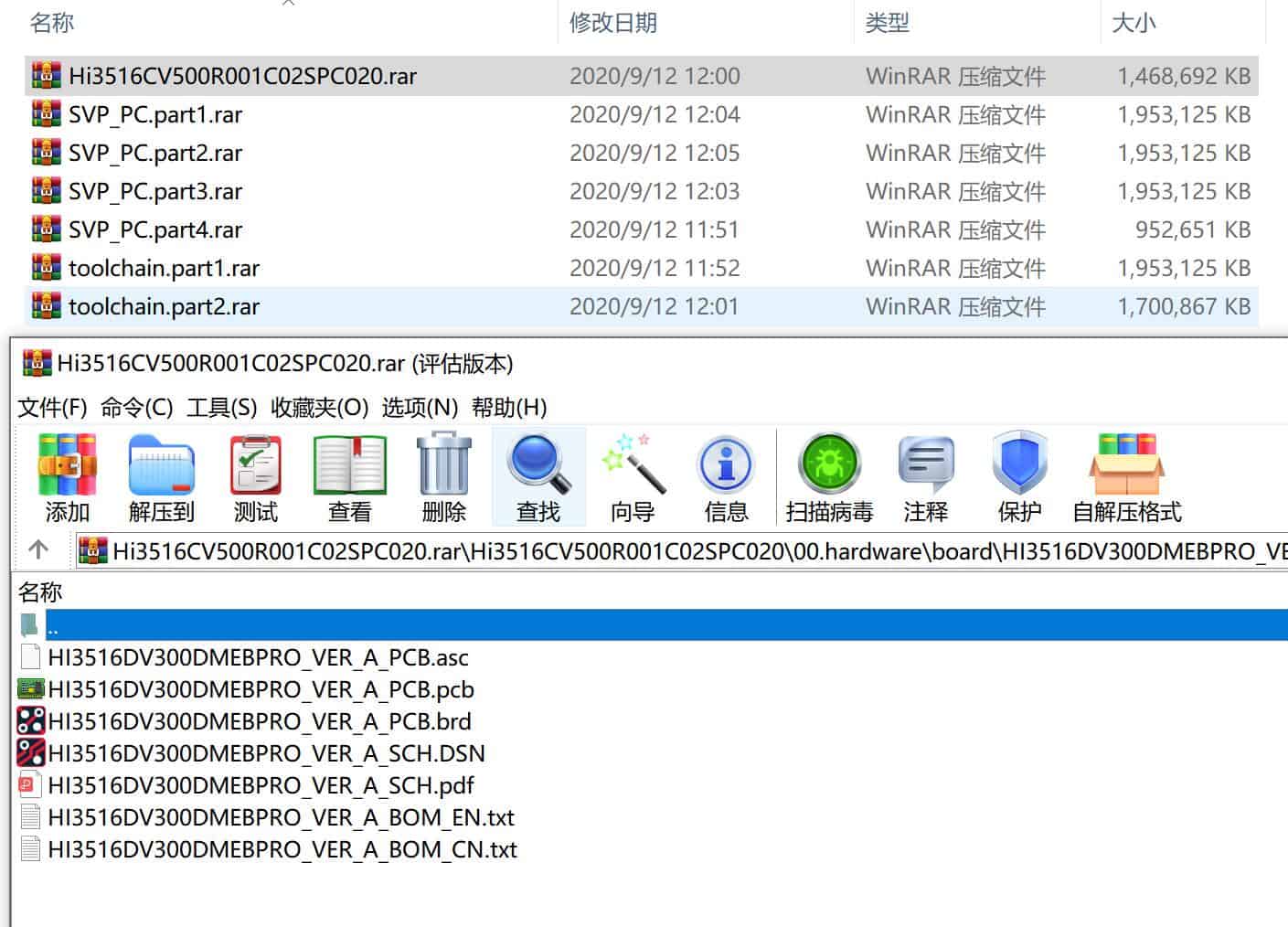Click the SCH.pdf file icon
This screenshot has width=1288, height=927.
click(x=30, y=785)
